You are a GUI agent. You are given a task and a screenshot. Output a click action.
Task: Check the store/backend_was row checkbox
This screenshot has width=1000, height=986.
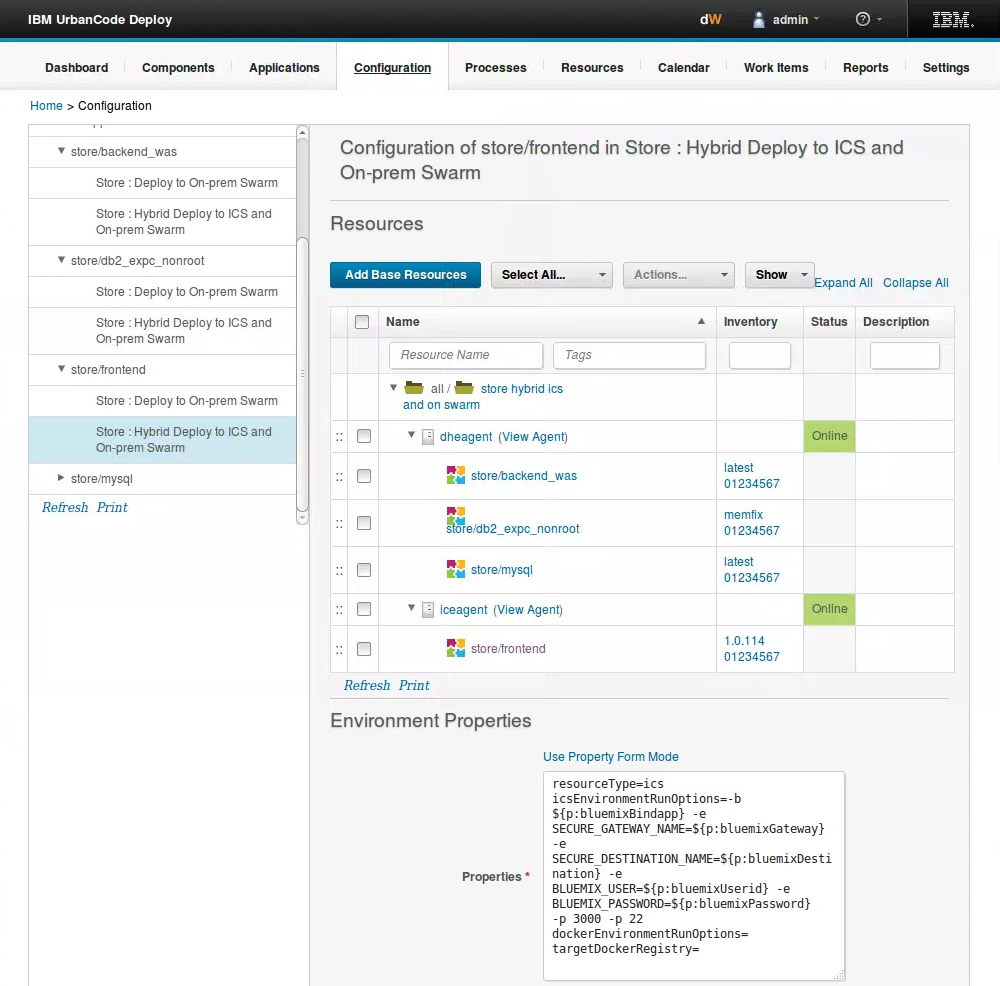(364, 476)
